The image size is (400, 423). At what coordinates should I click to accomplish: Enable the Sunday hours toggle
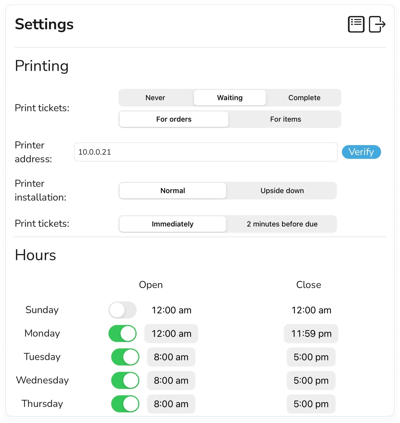coord(122,310)
